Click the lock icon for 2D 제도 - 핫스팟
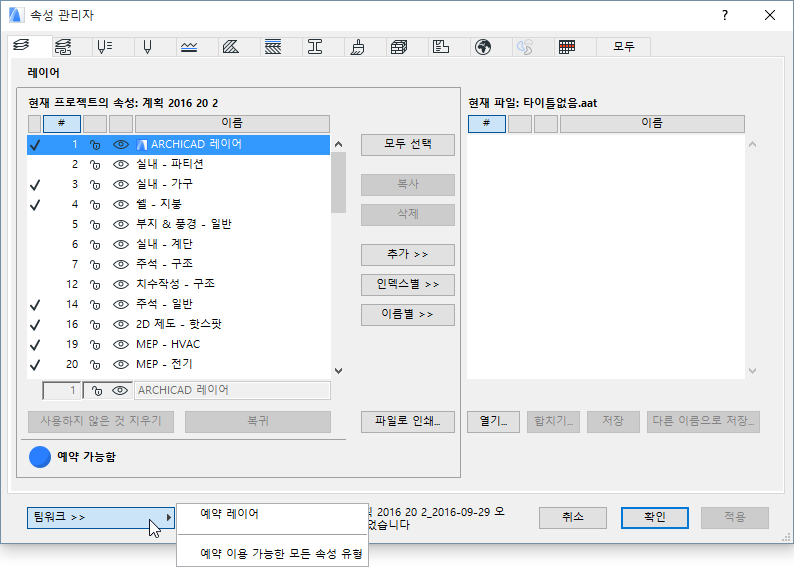 pos(95,325)
